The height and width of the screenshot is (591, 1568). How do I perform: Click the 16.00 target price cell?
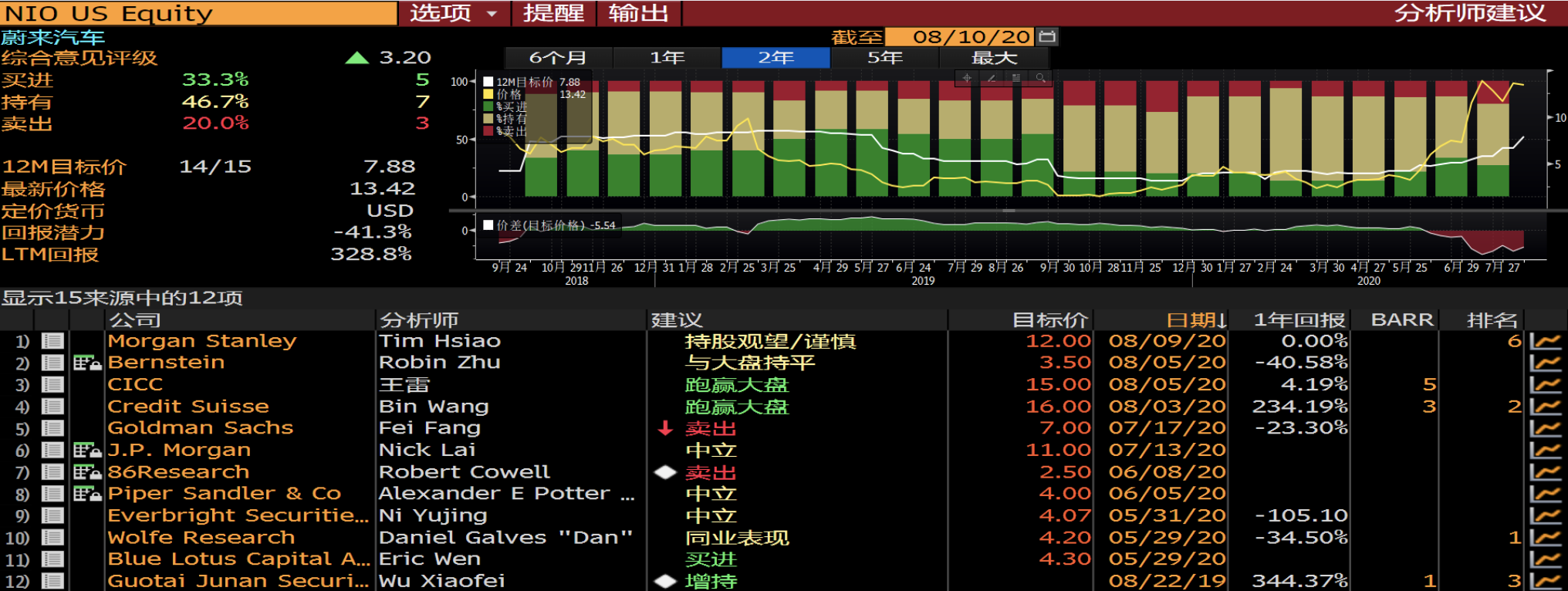point(1059,406)
